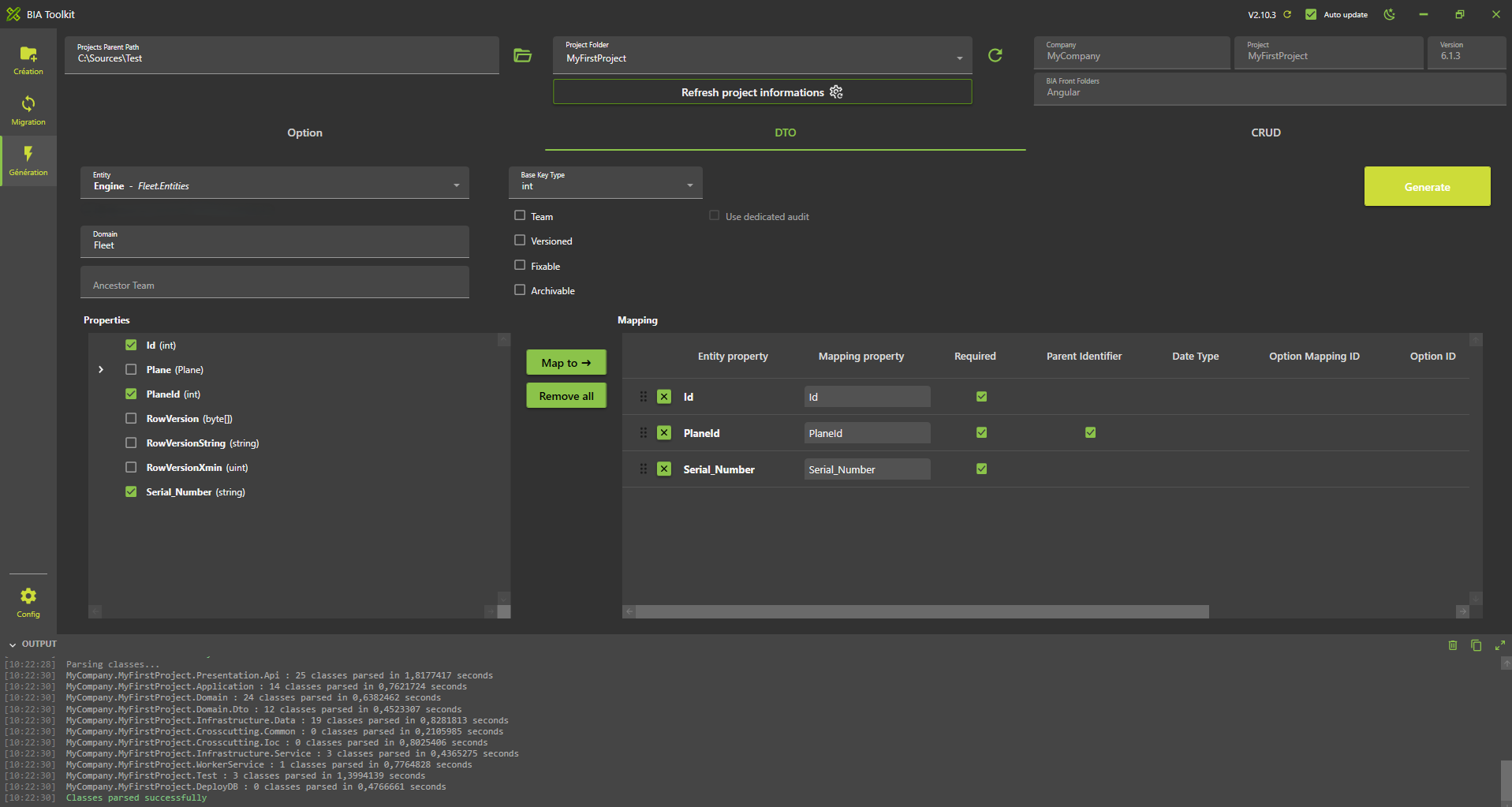Viewport: 1512px width, 807px height.
Task: Remove the Id mapping row
Action: click(664, 397)
